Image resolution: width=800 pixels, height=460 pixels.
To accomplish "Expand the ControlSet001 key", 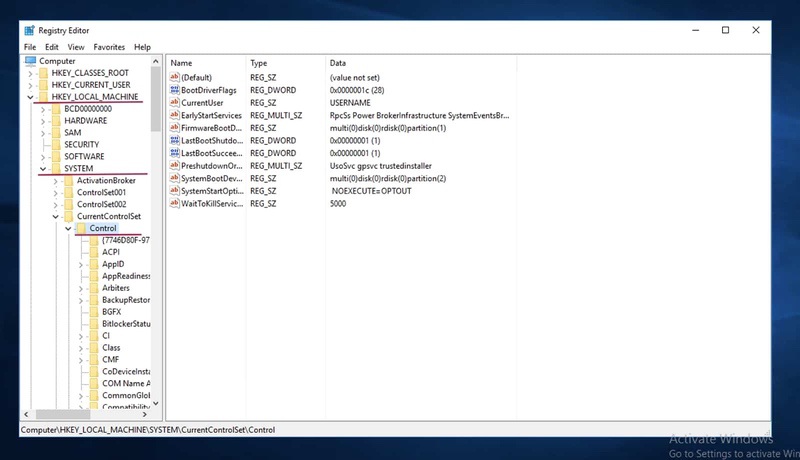I will [56, 193].
